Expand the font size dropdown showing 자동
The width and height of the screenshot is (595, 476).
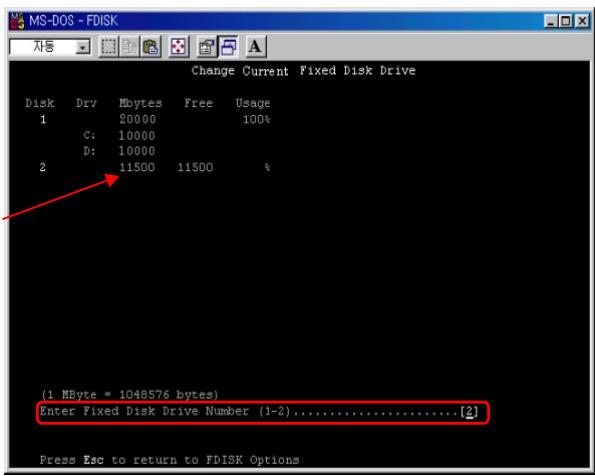coord(82,47)
